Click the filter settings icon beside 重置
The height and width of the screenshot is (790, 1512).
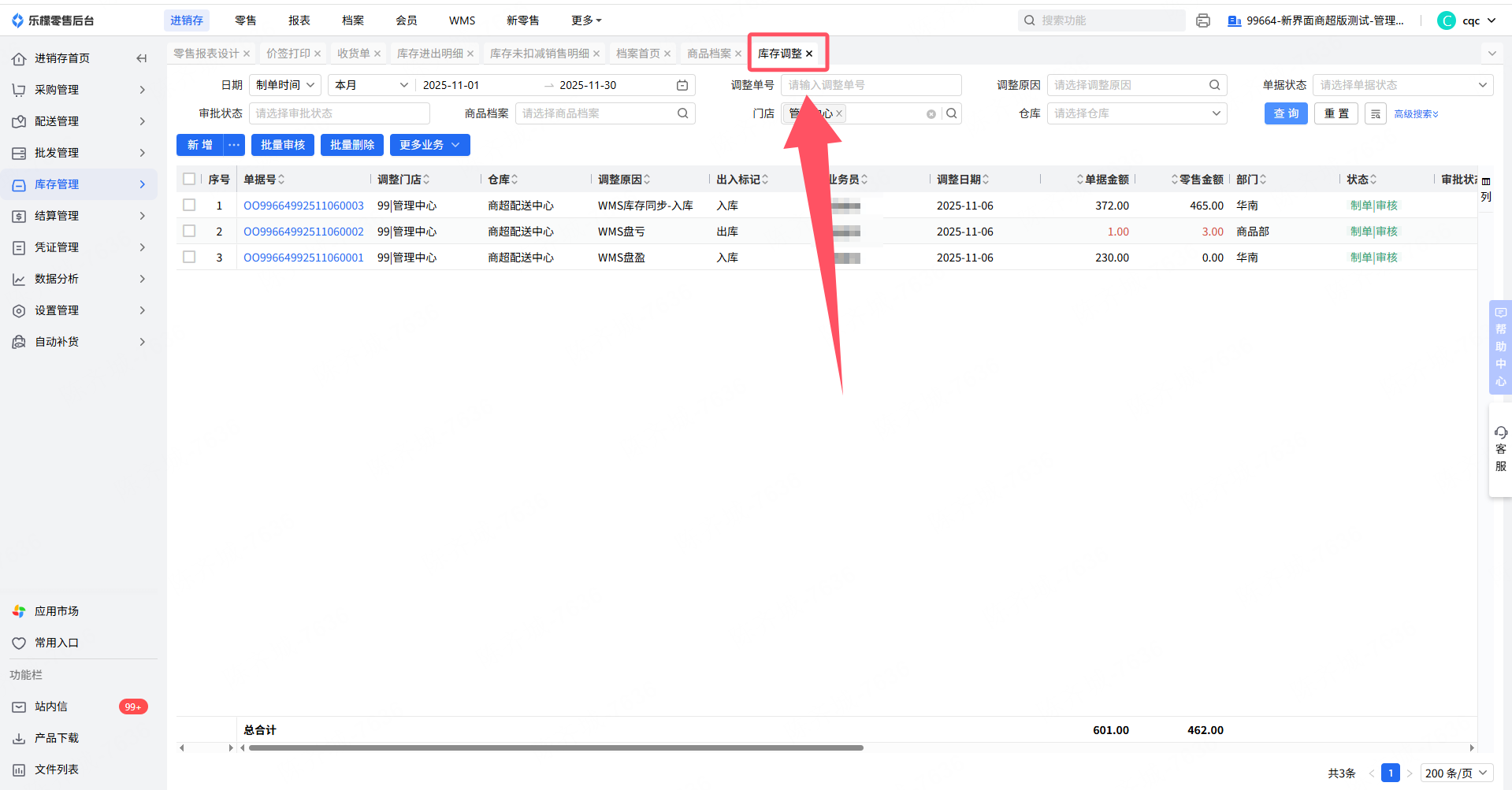click(1376, 113)
